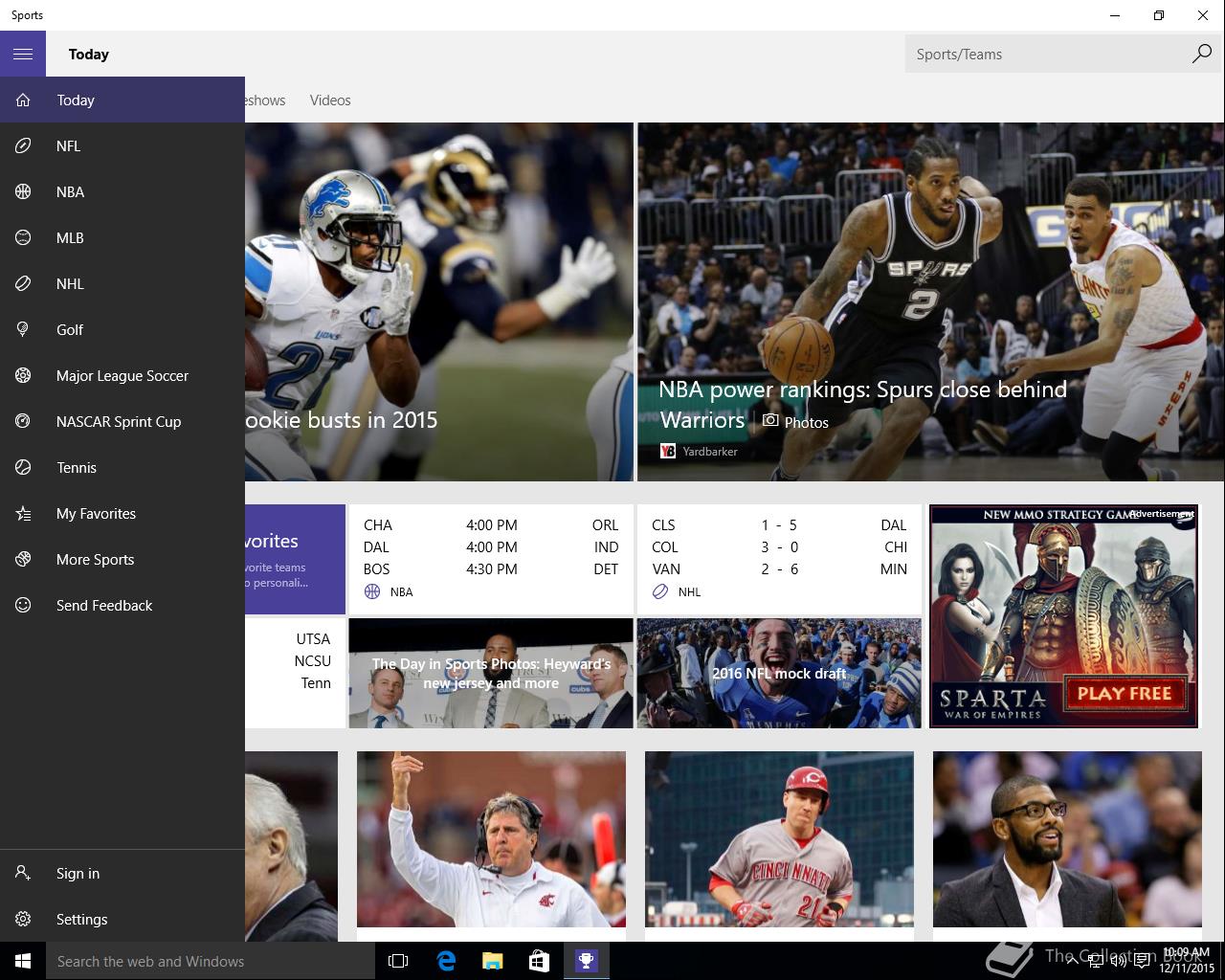Select Golf in the navigation menu
Viewport: 1225px width, 980px height.
pyautogui.click(x=122, y=329)
